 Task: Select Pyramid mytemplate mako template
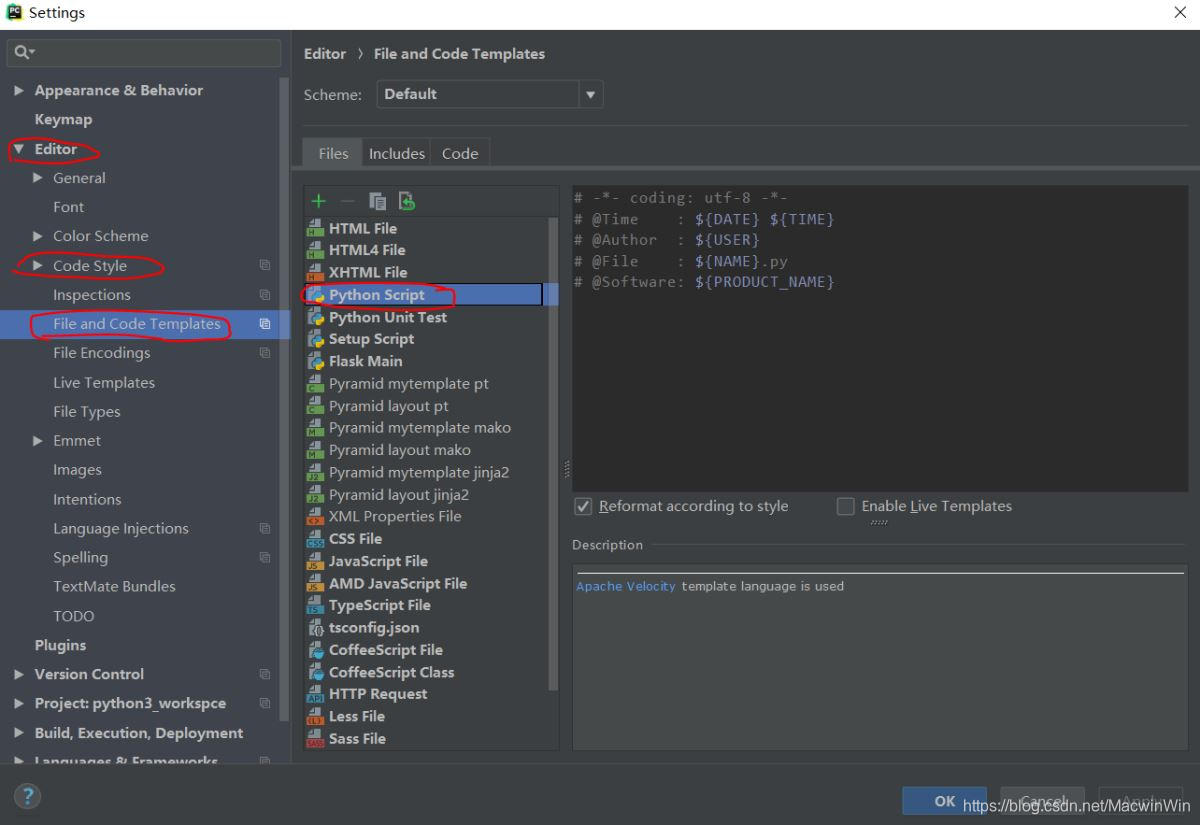click(x=420, y=428)
